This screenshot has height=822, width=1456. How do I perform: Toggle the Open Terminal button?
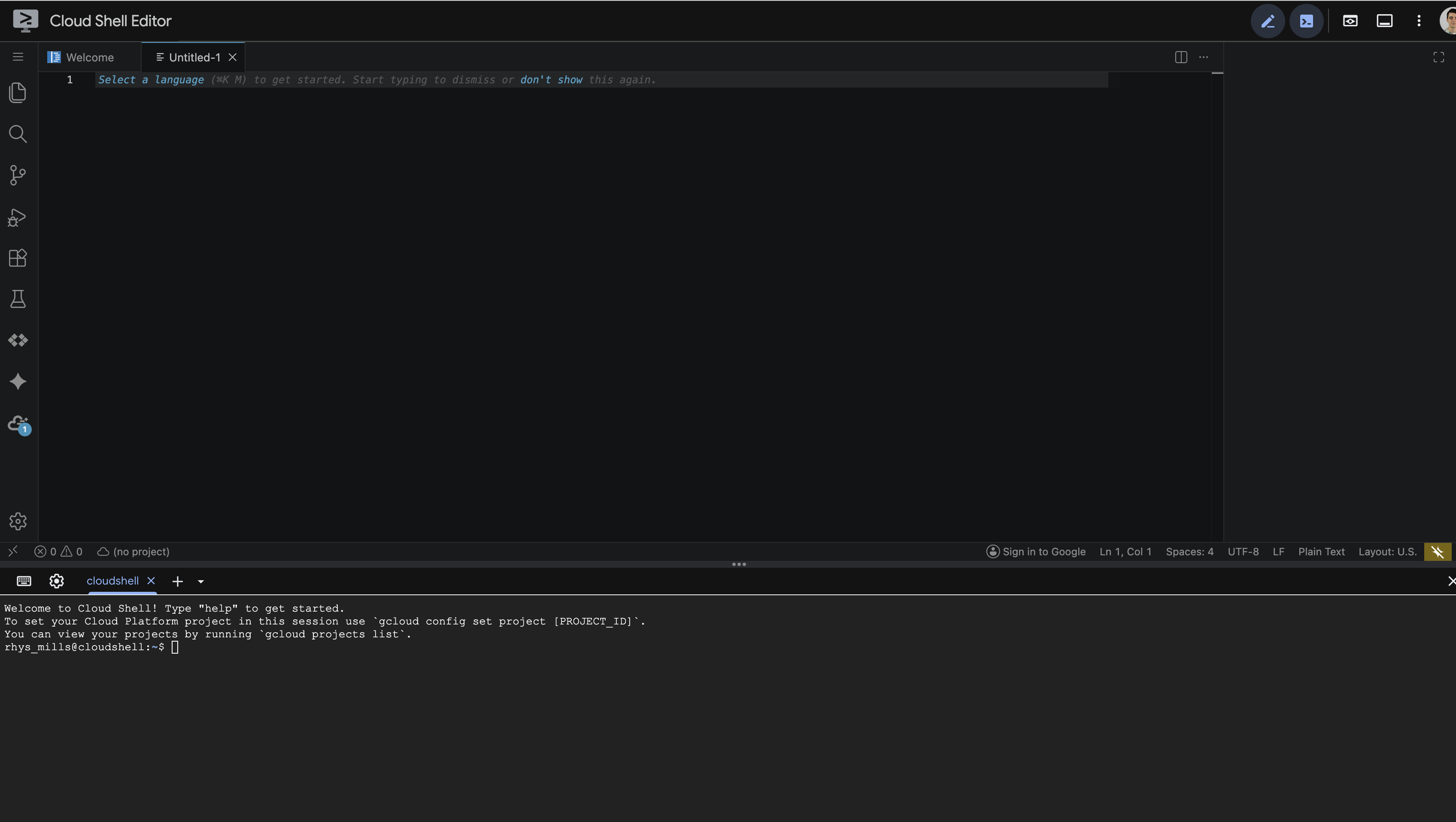(1306, 21)
